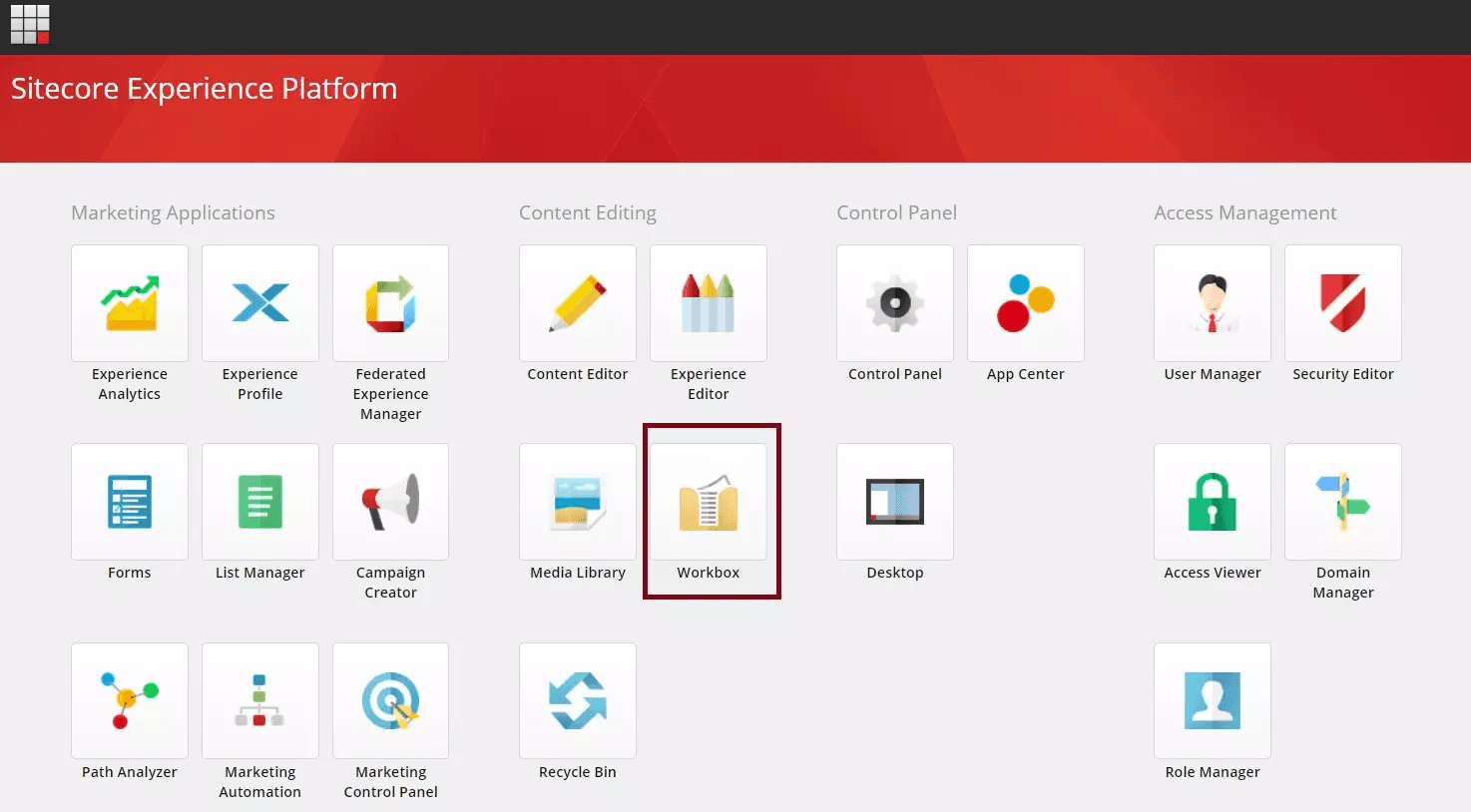1471x812 pixels.
Task: Open Path Analyzer
Action: coord(130,701)
